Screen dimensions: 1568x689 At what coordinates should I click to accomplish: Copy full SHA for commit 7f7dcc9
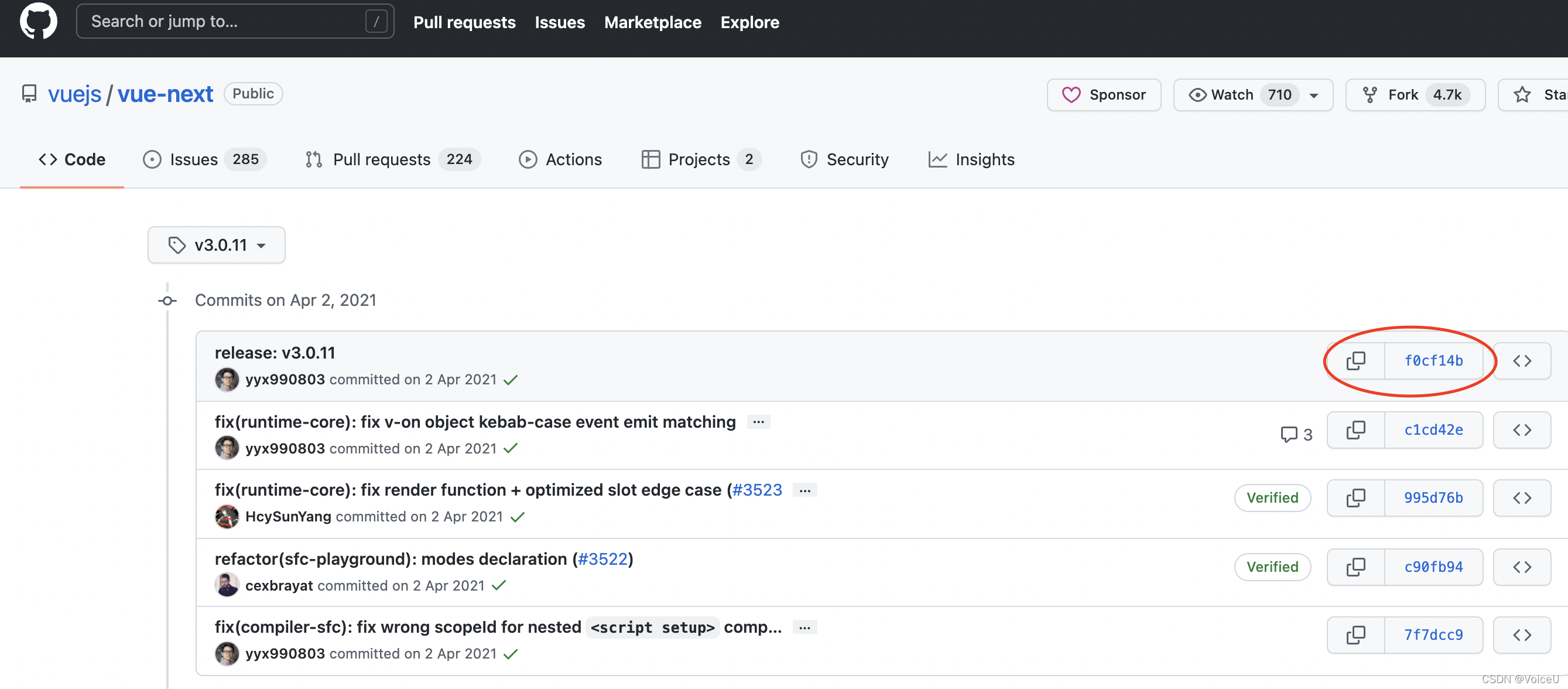1355,635
